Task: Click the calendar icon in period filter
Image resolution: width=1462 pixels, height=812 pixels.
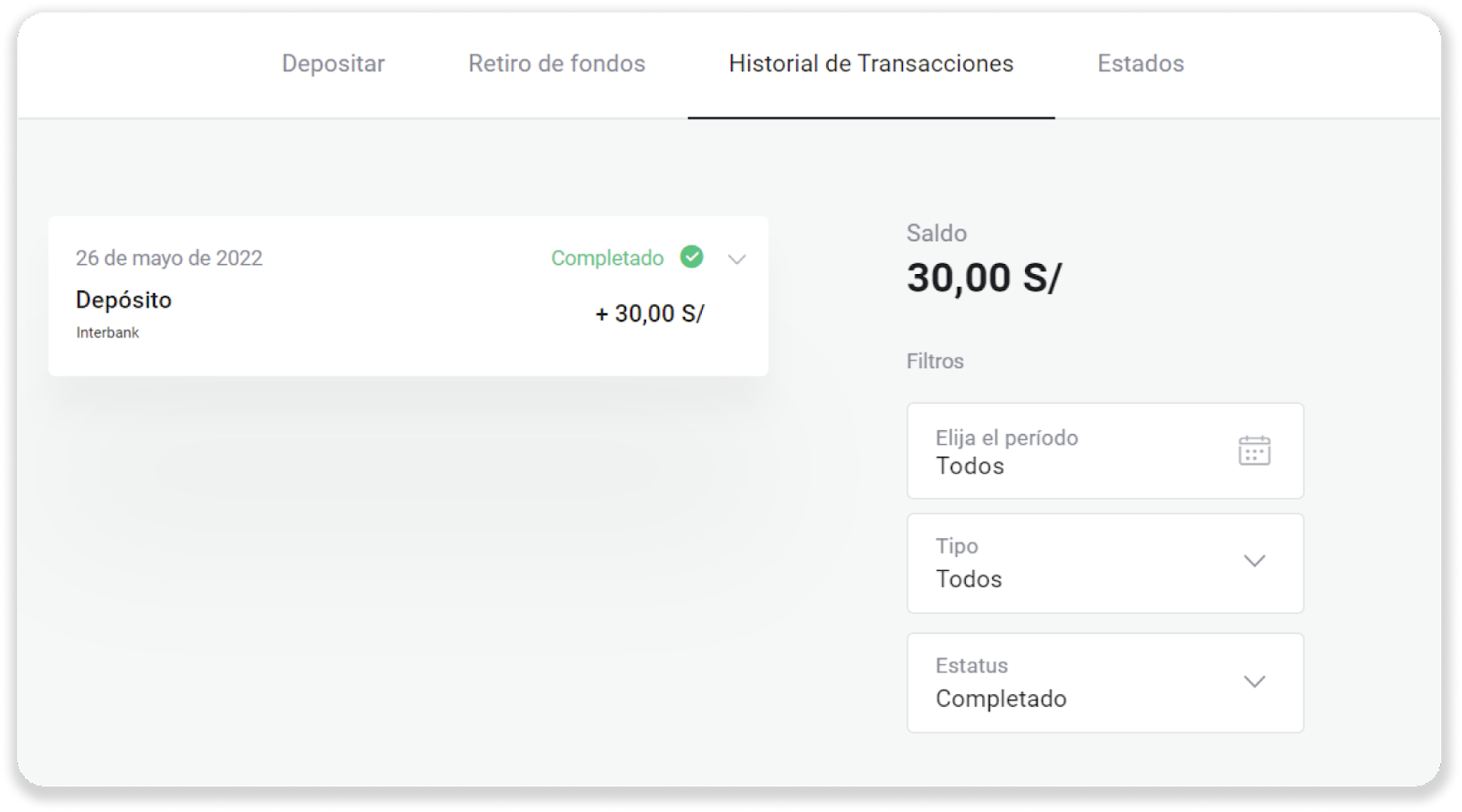Action: click(x=1254, y=450)
